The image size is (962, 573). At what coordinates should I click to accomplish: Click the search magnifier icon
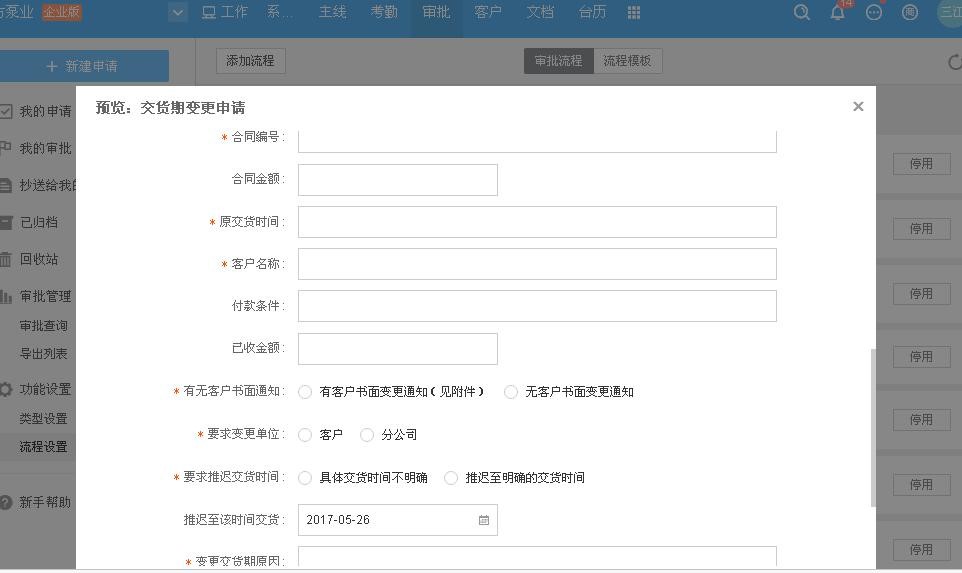point(801,12)
